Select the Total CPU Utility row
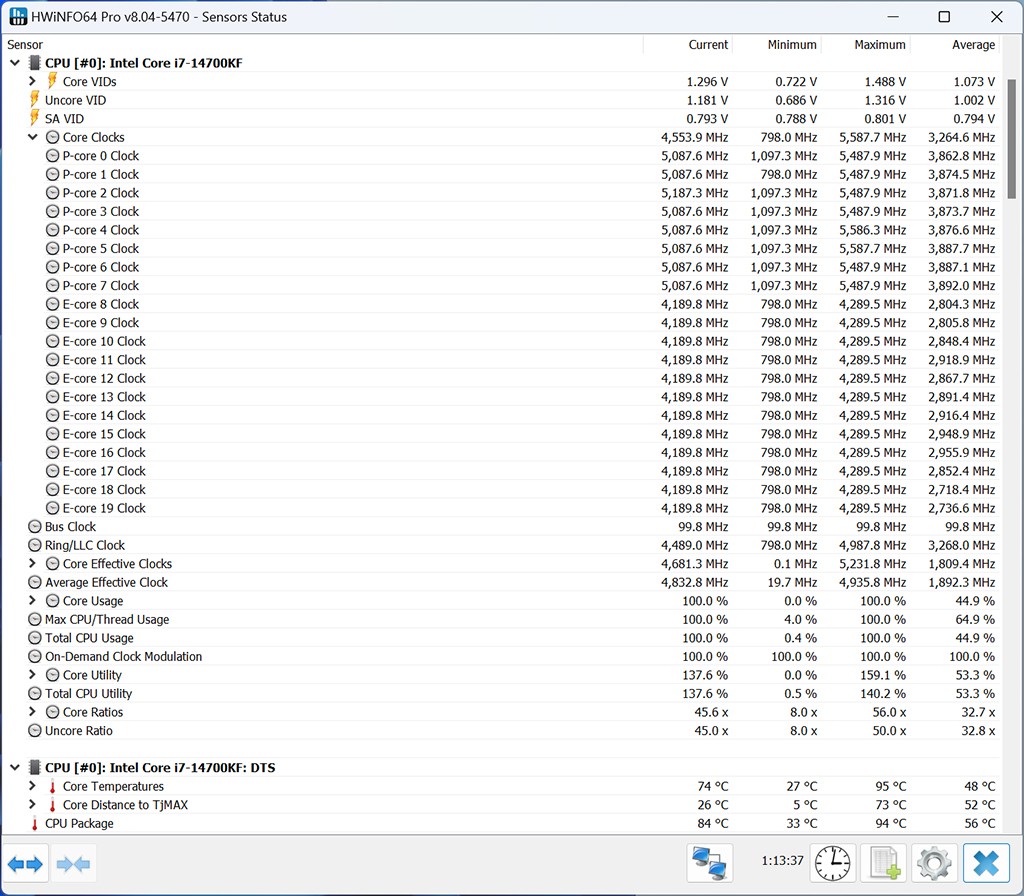The image size is (1024, 896). [501, 694]
